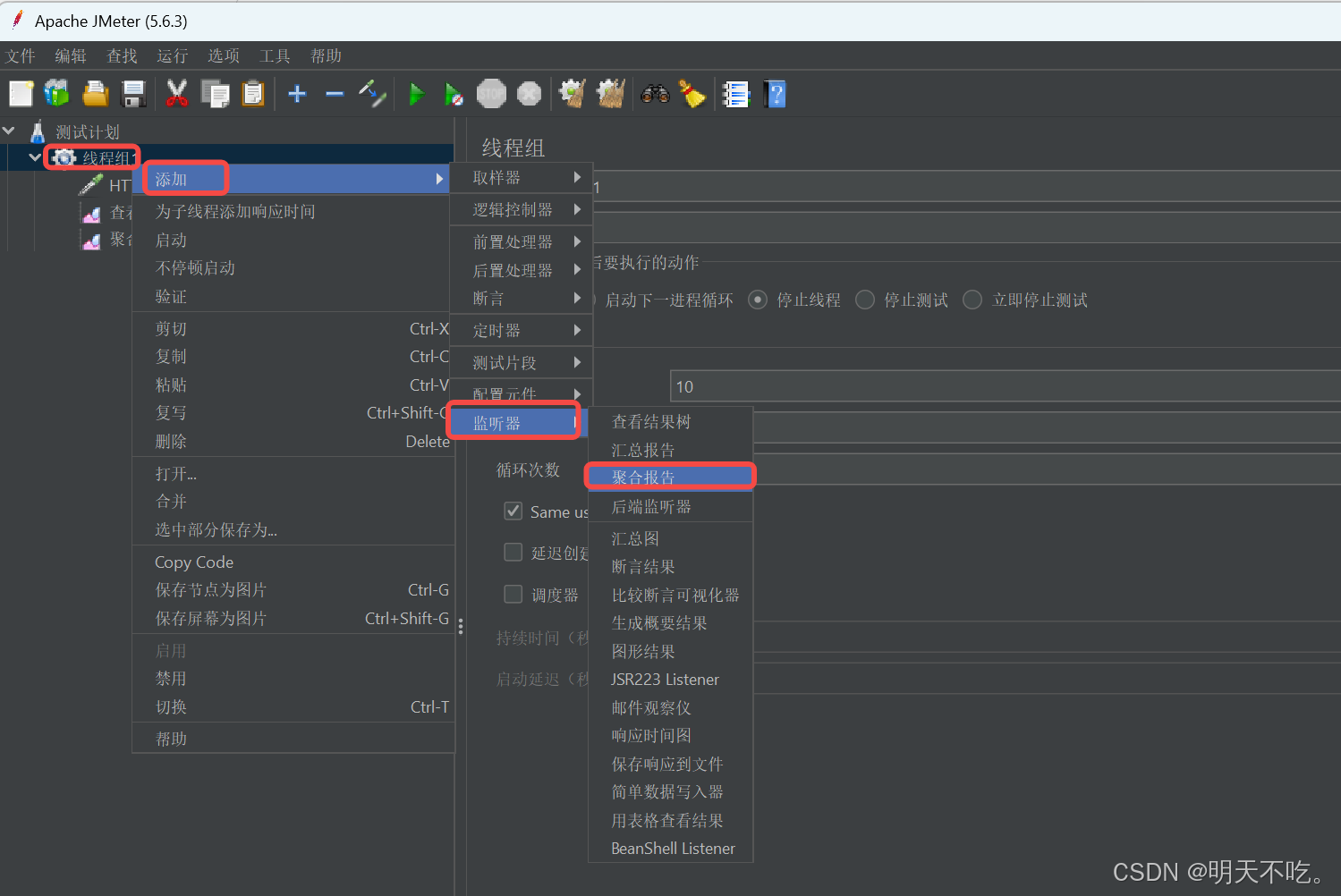Screen dimensions: 1341x896
Task: Click the 测试计划 flask icon
Action: tap(38, 132)
